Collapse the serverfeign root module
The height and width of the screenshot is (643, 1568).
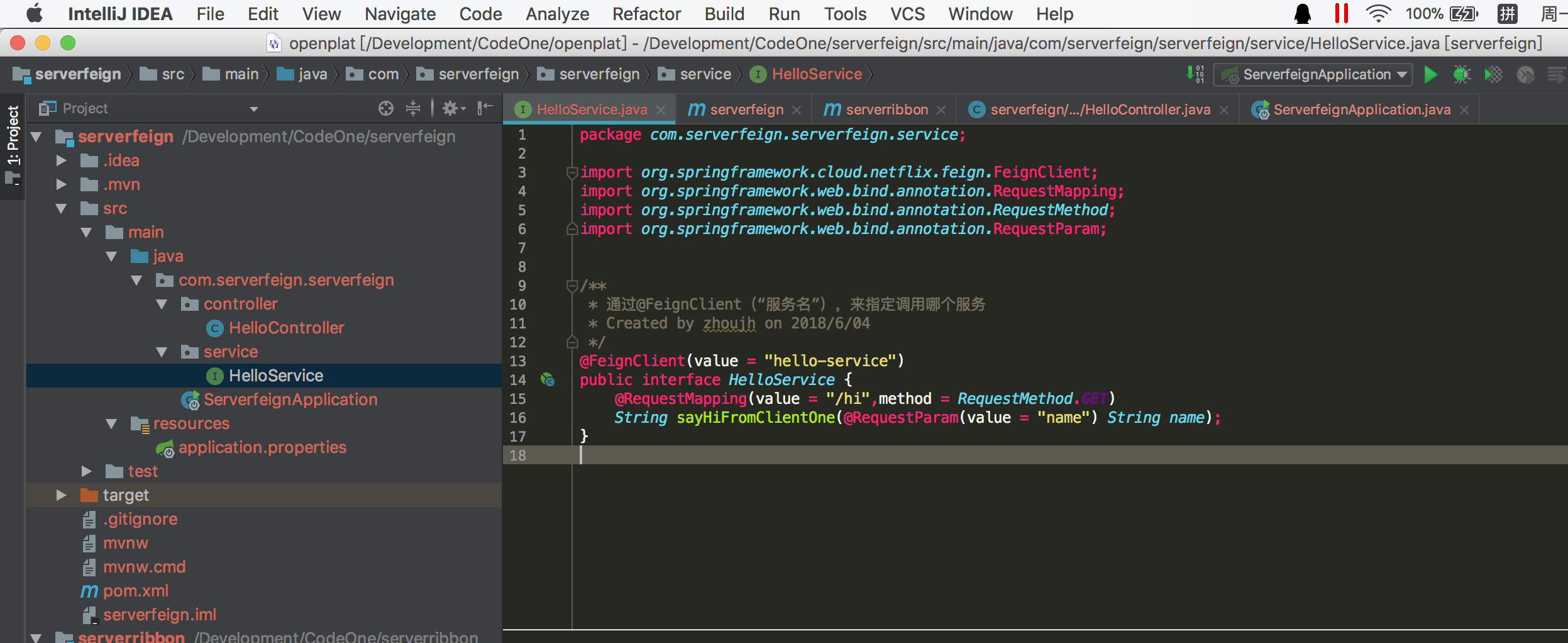pyautogui.click(x=36, y=137)
